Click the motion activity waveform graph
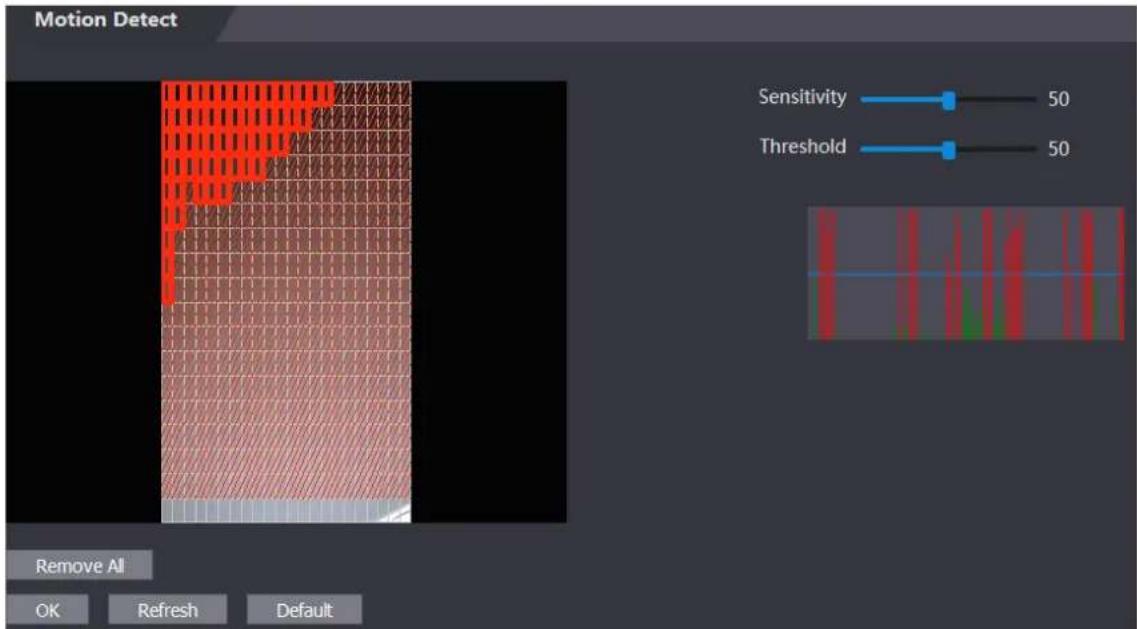The image size is (1137, 629). (965, 274)
